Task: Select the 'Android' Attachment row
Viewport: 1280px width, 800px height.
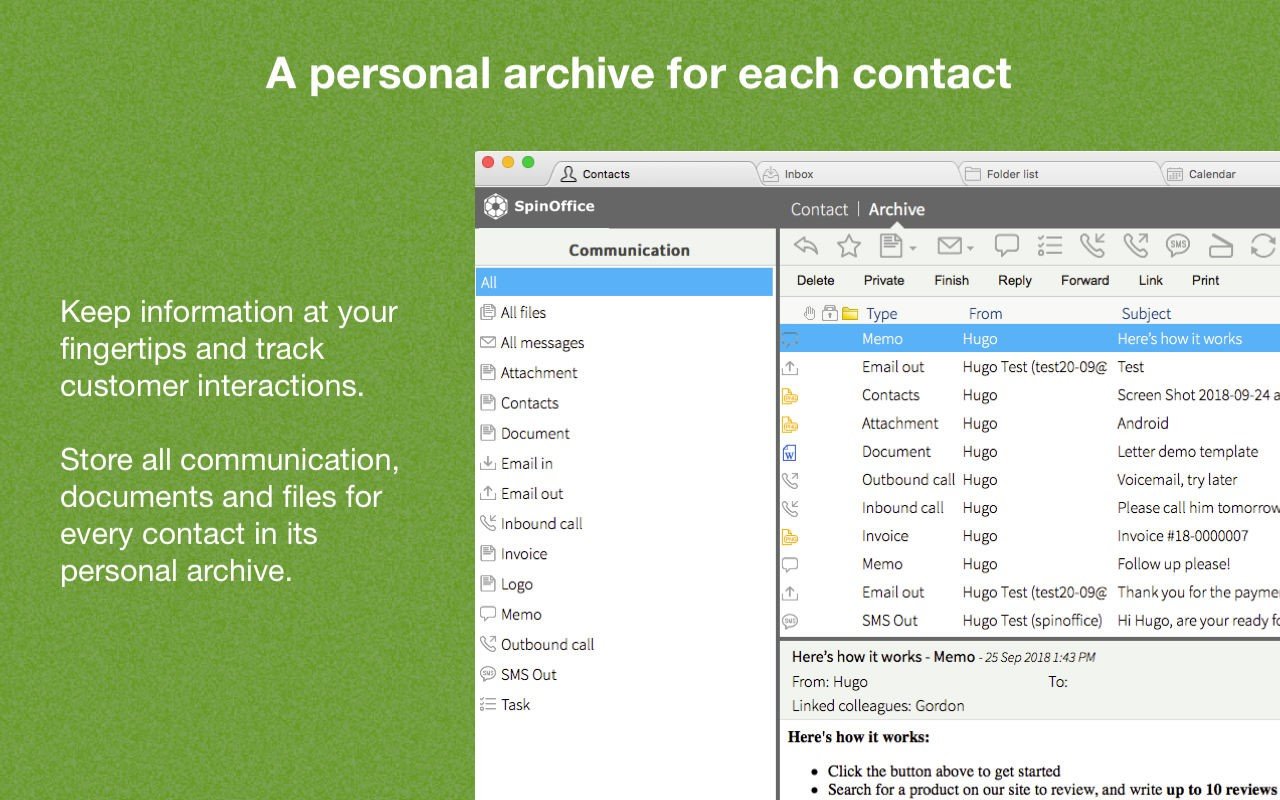Action: [1029, 423]
